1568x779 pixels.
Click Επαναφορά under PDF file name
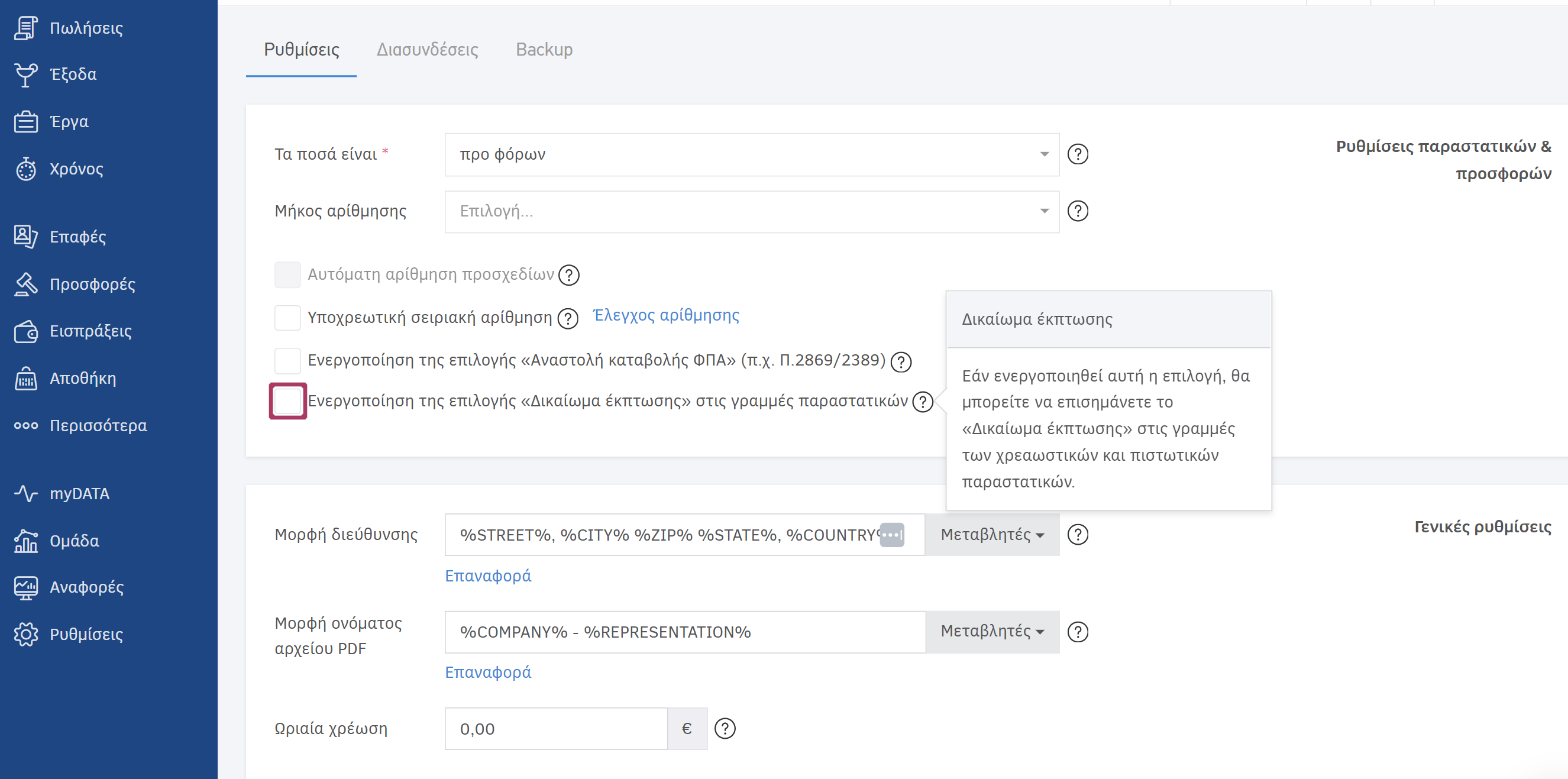pos(488,673)
